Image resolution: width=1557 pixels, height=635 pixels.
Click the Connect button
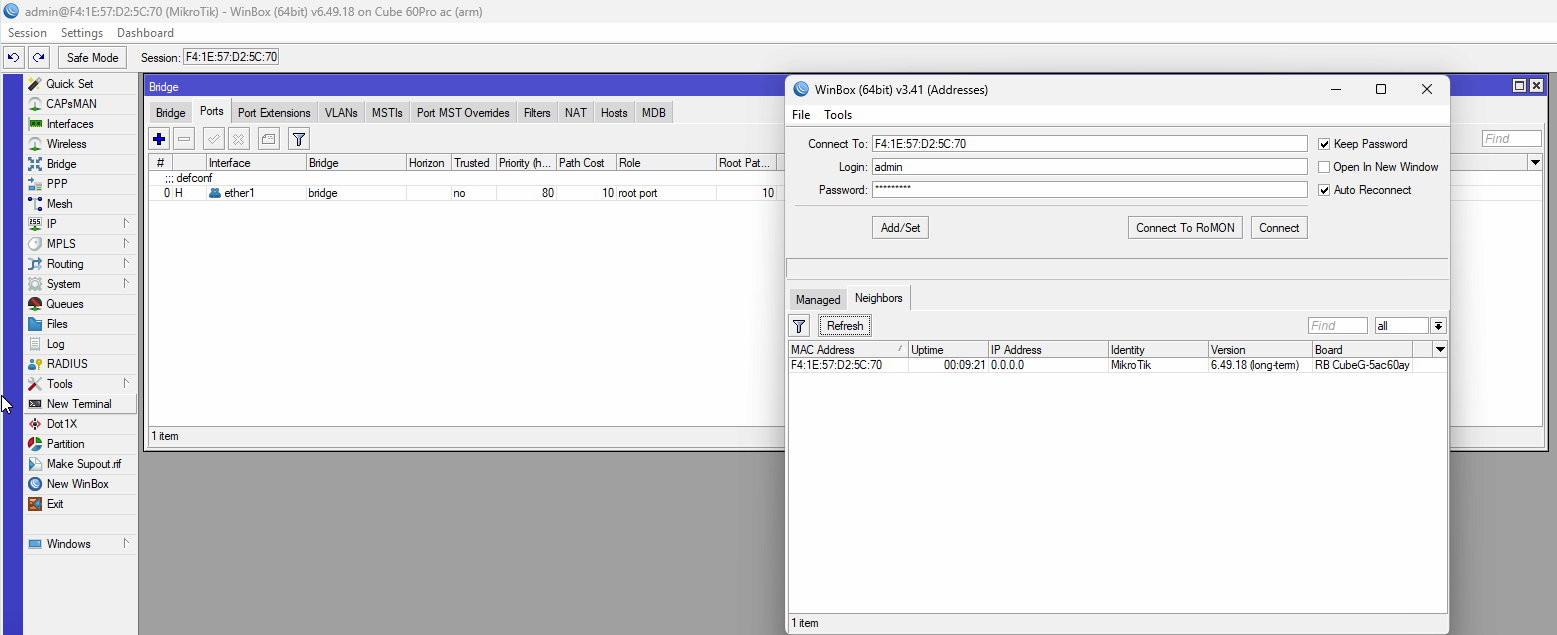coord(1279,228)
